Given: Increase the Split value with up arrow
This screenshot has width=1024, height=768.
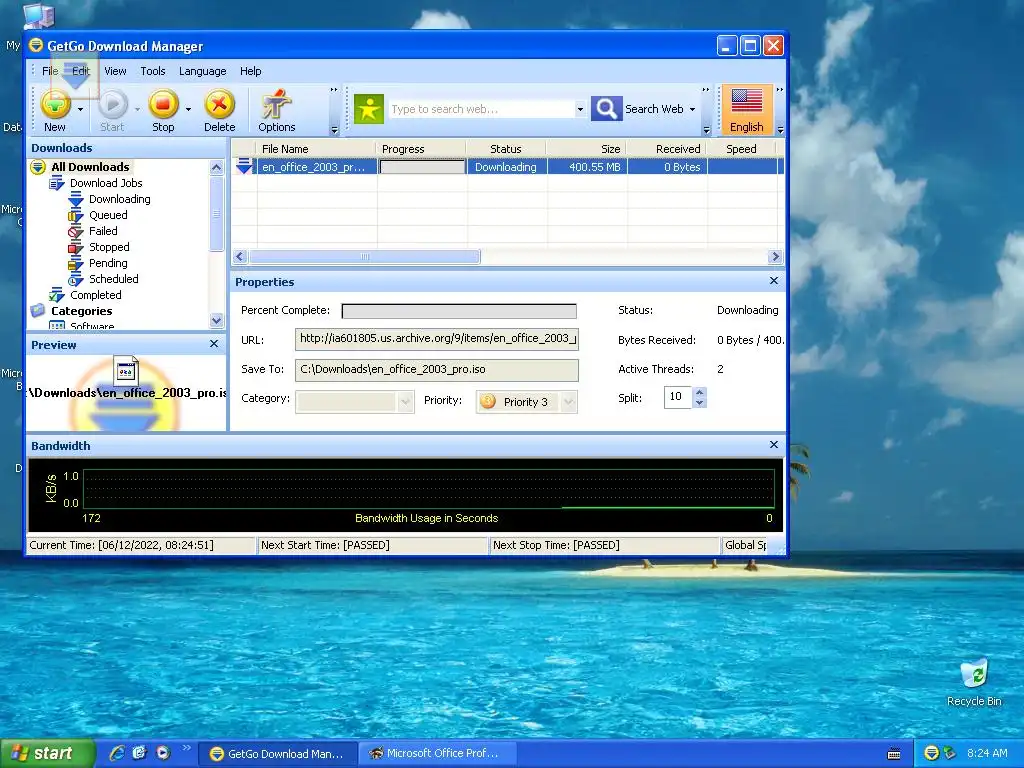Looking at the screenshot, I should (x=699, y=392).
